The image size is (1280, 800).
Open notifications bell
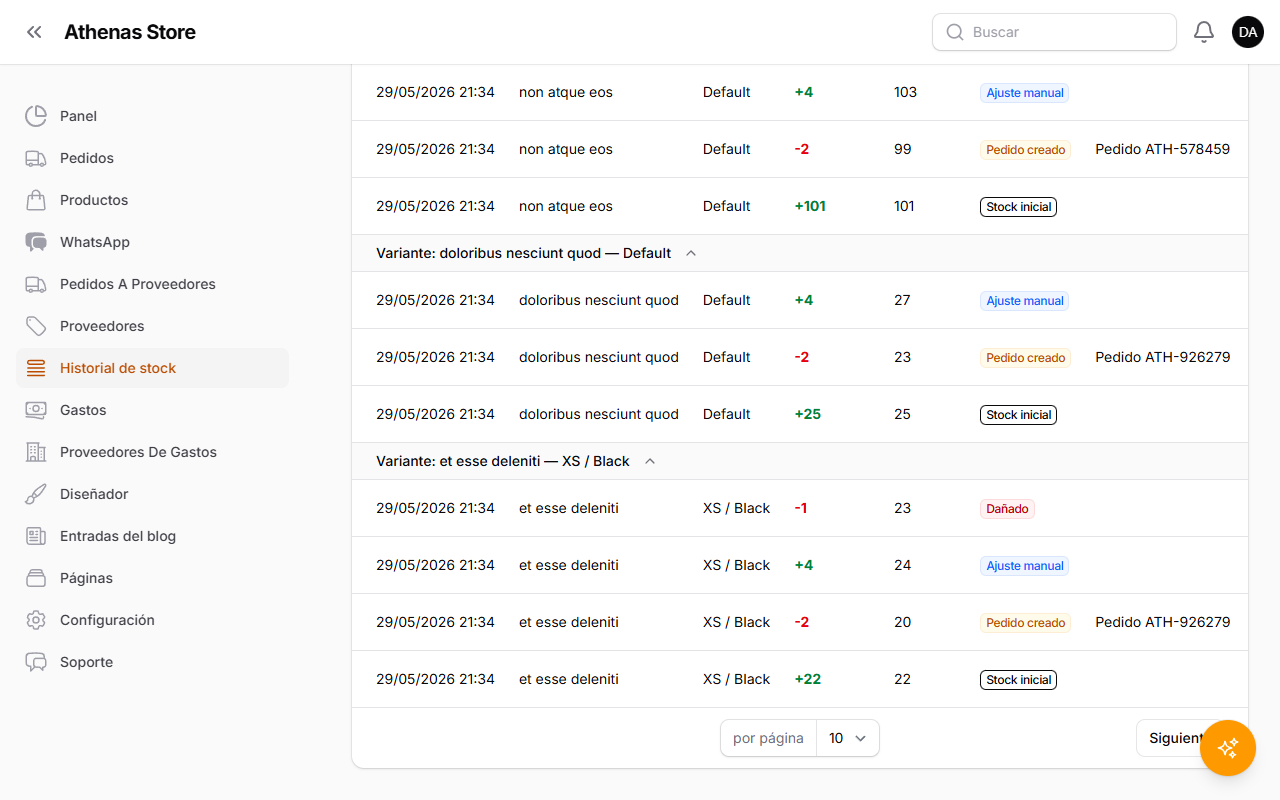tap(1204, 32)
